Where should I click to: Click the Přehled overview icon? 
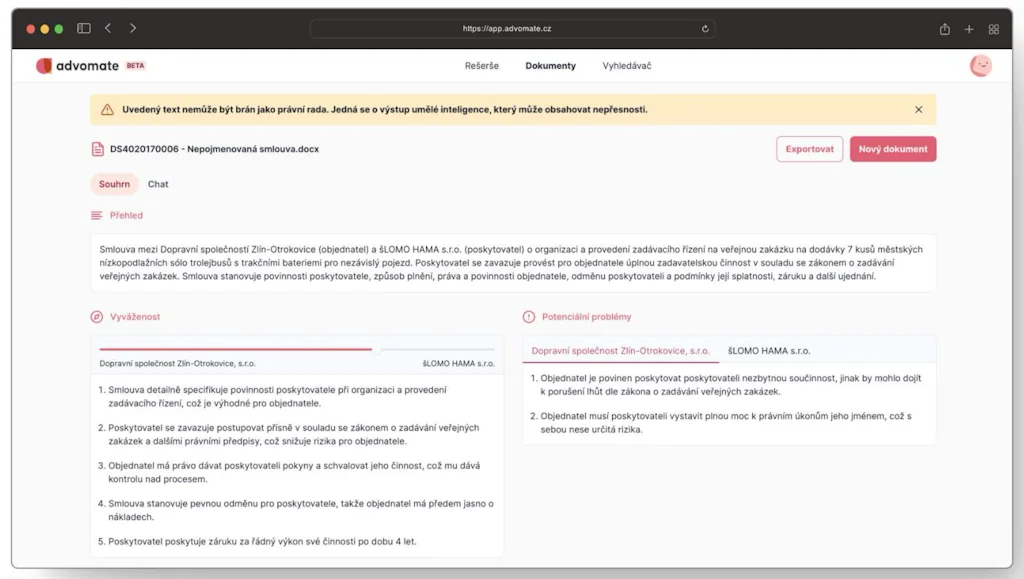(x=96, y=215)
